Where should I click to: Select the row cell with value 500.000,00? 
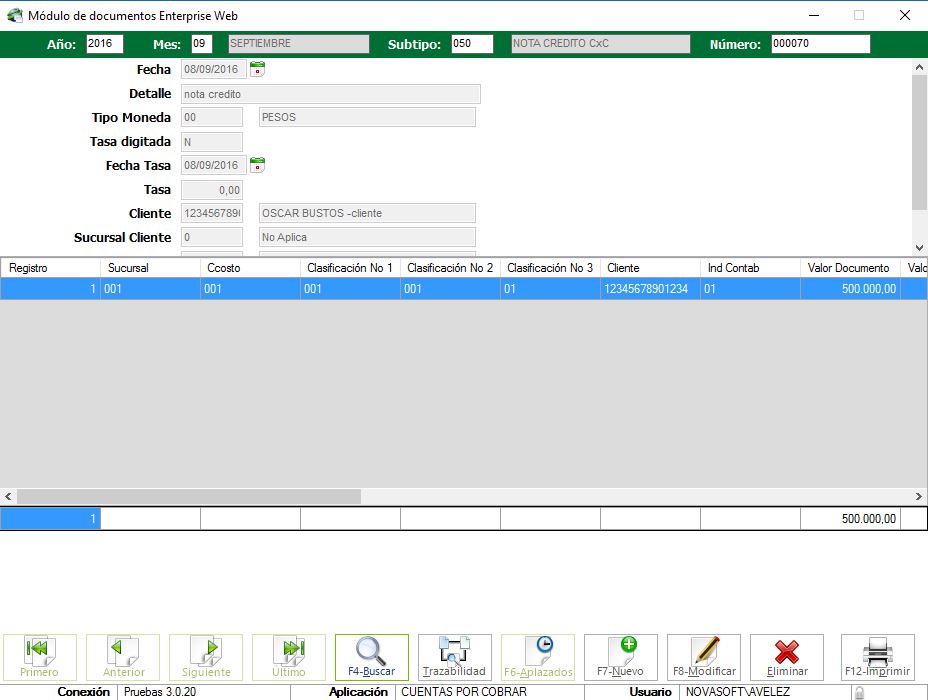850,289
